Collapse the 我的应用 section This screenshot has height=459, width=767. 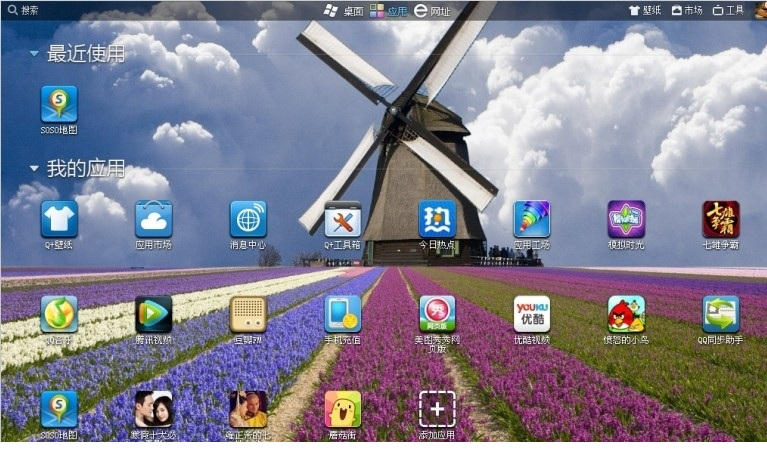[34, 168]
